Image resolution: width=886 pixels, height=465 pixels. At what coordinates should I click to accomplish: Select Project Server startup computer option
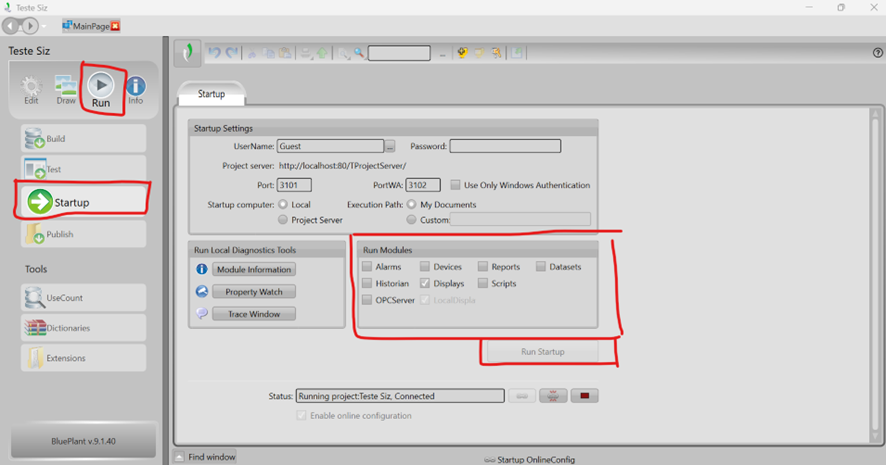pyautogui.click(x=283, y=220)
